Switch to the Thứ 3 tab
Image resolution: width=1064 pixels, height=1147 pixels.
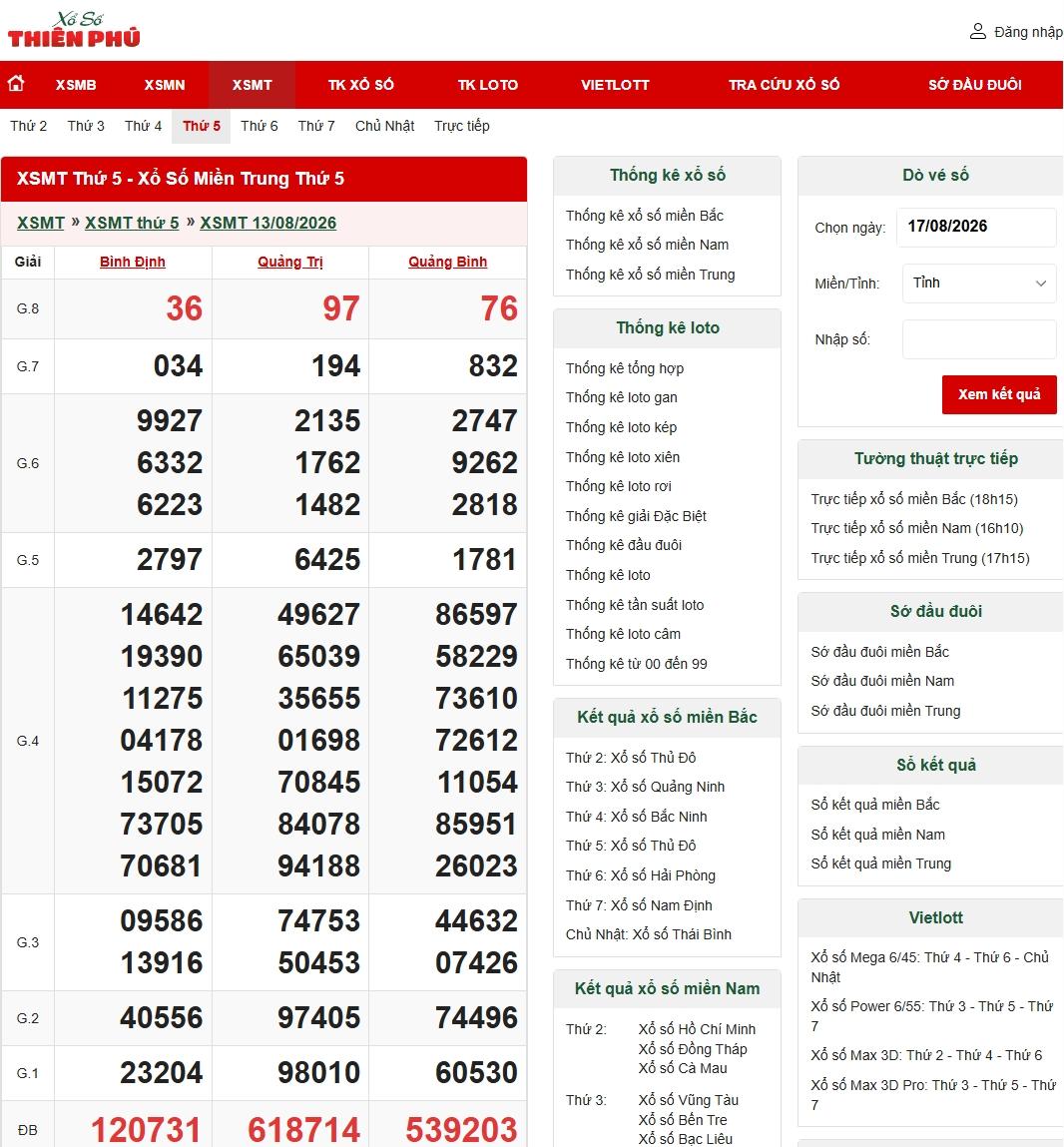pyautogui.click(x=86, y=126)
